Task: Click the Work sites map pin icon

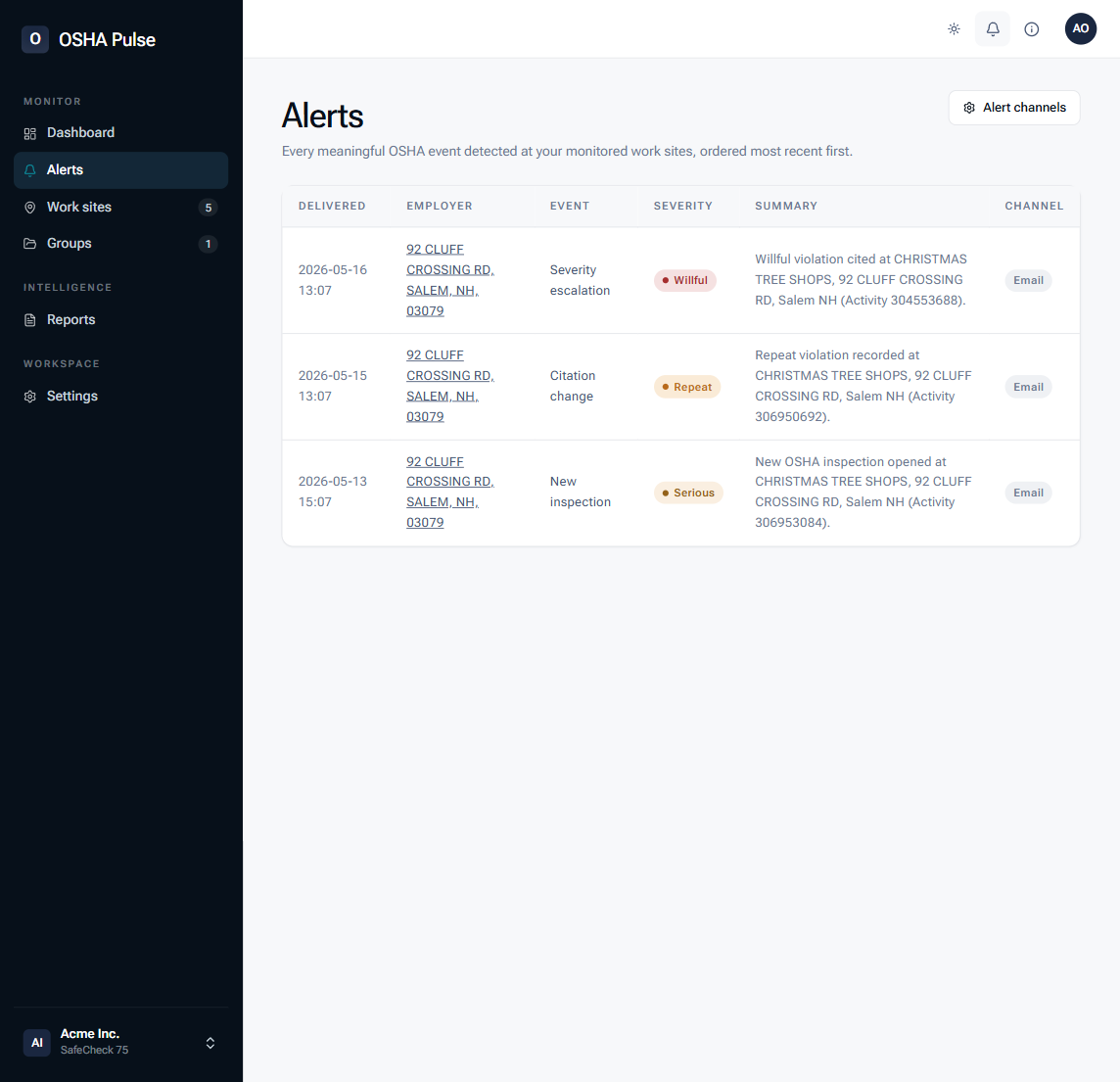Action: (x=30, y=208)
